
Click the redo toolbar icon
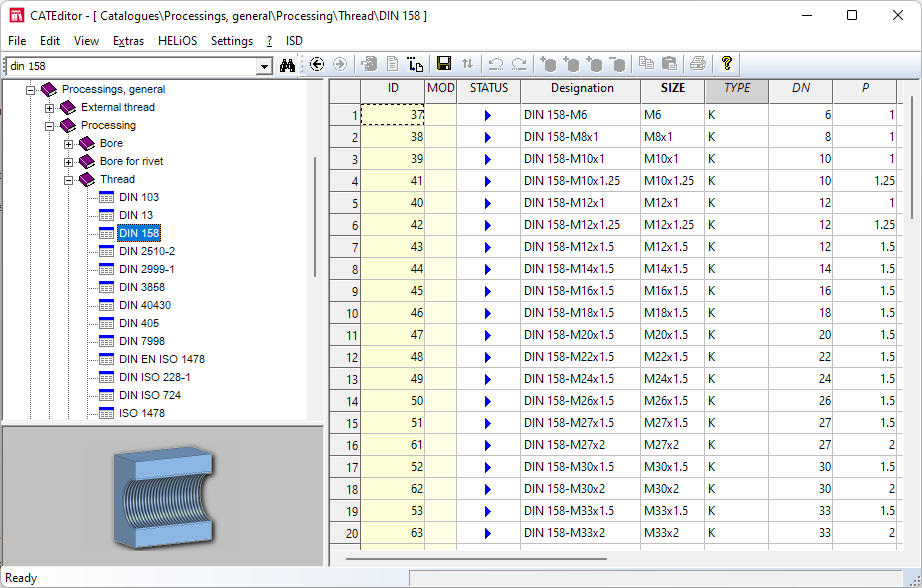tap(519, 64)
